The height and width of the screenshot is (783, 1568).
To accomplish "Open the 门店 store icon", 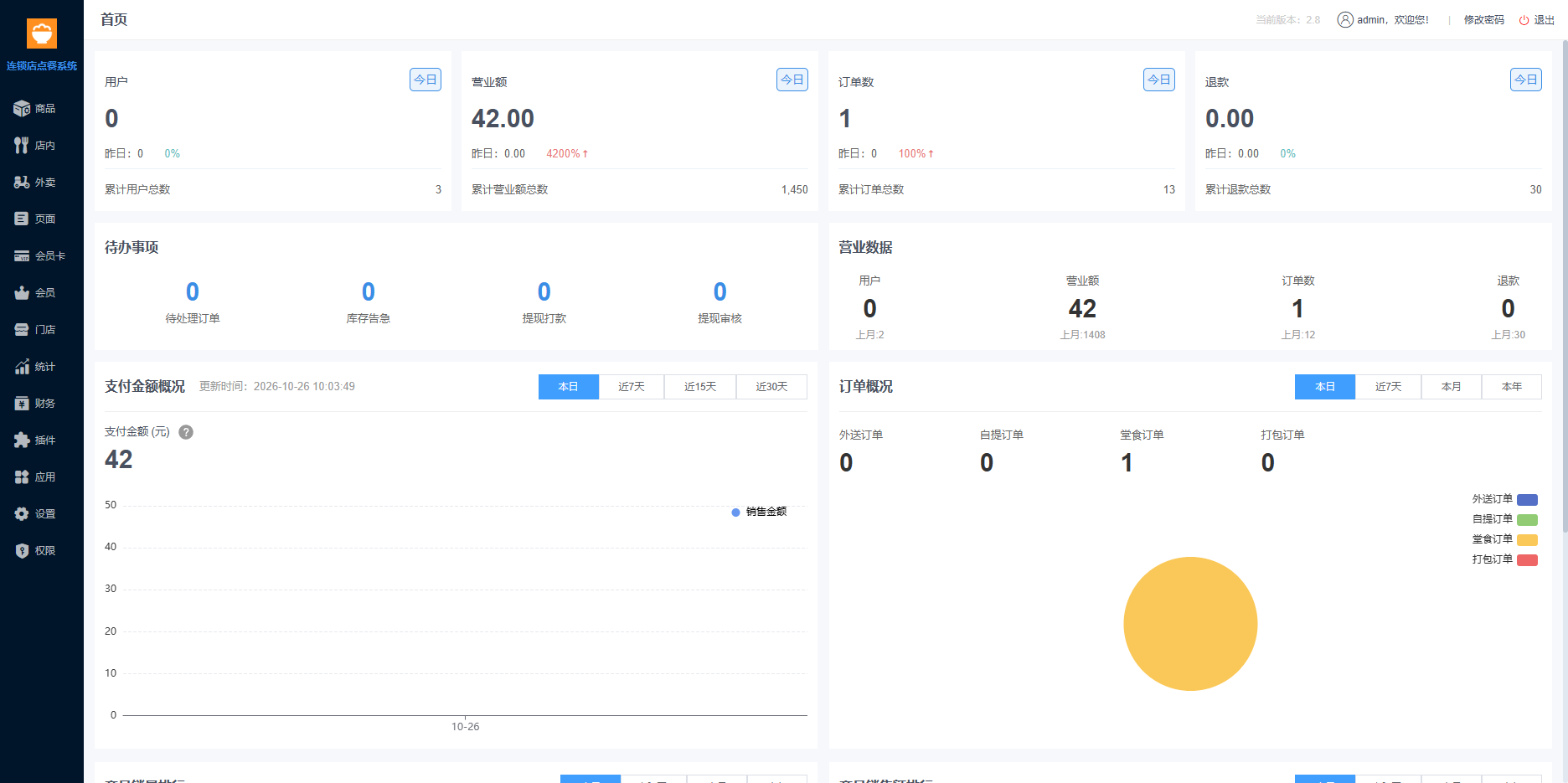I will tap(22, 330).
